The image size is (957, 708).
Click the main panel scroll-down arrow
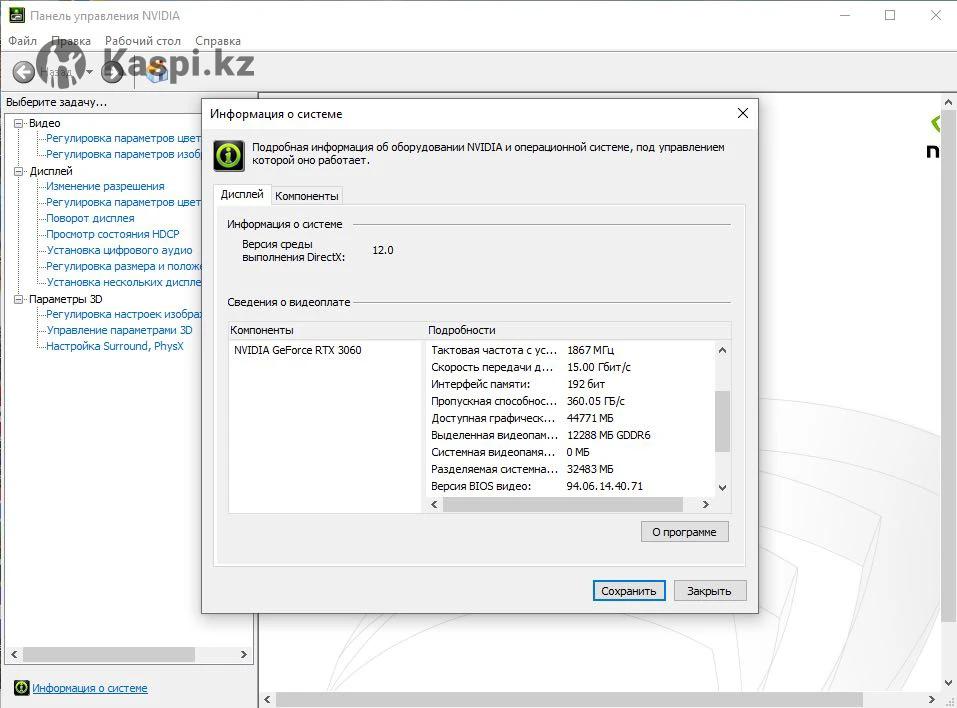pos(948,683)
